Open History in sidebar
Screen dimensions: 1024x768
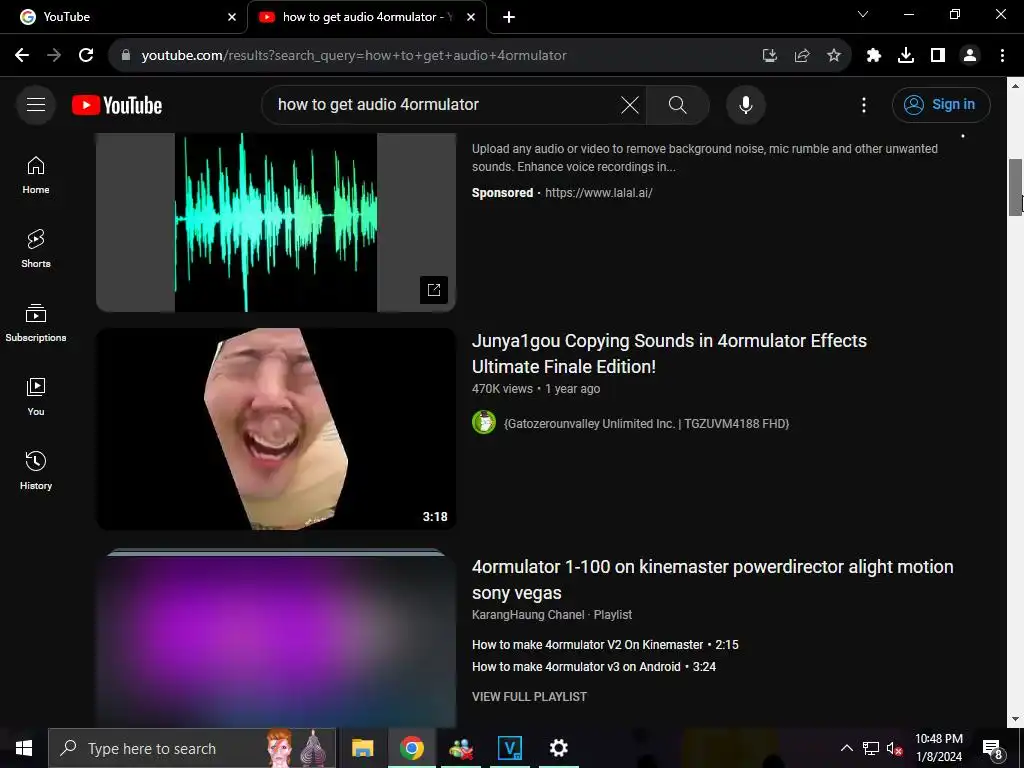[36, 471]
